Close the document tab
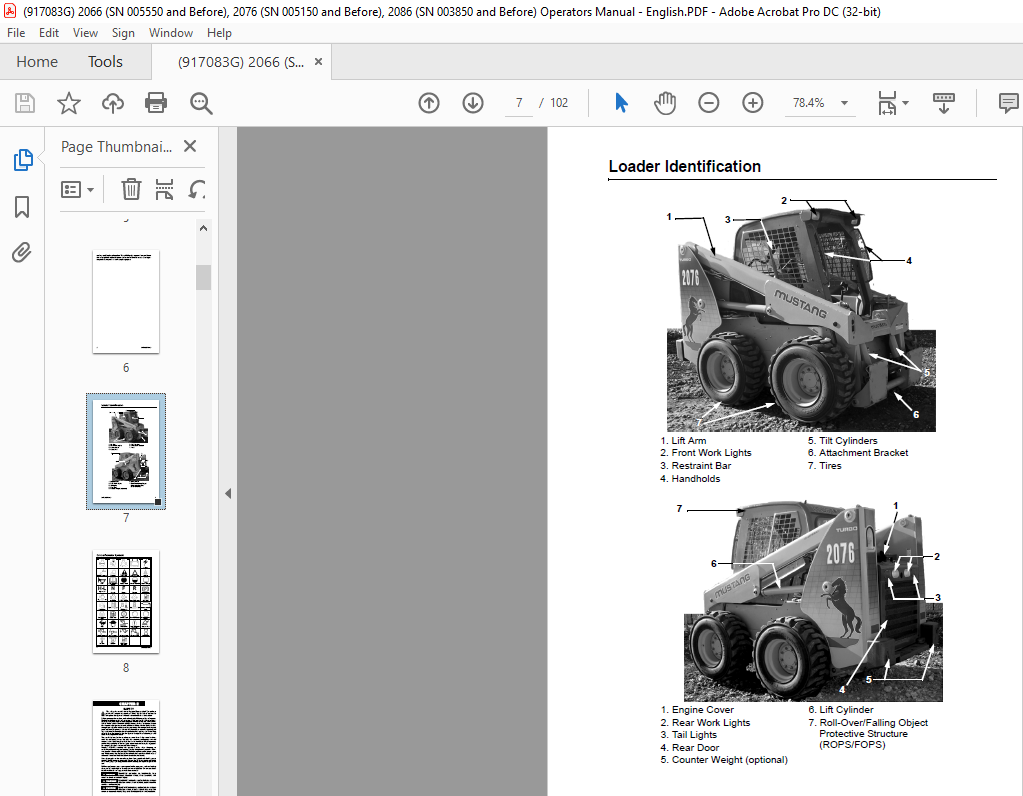1023x796 pixels. pos(318,61)
